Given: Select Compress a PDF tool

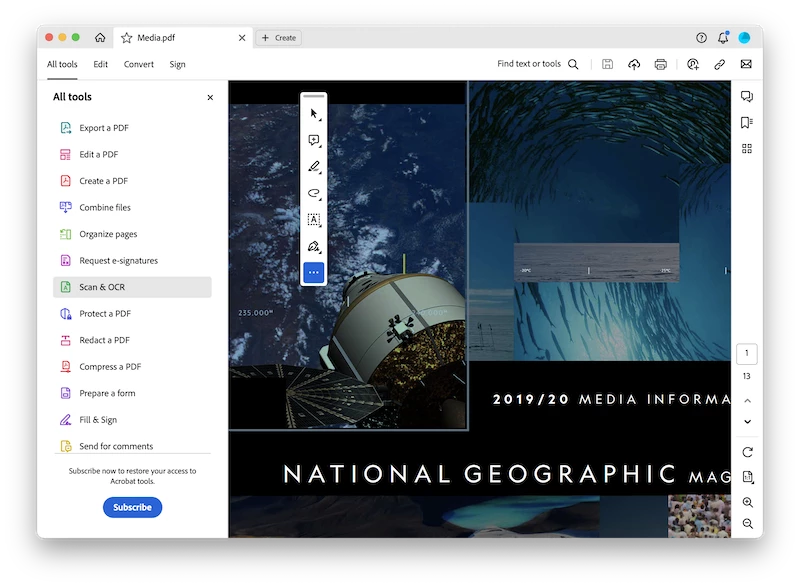Looking at the screenshot, I should (x=132, y=367).
